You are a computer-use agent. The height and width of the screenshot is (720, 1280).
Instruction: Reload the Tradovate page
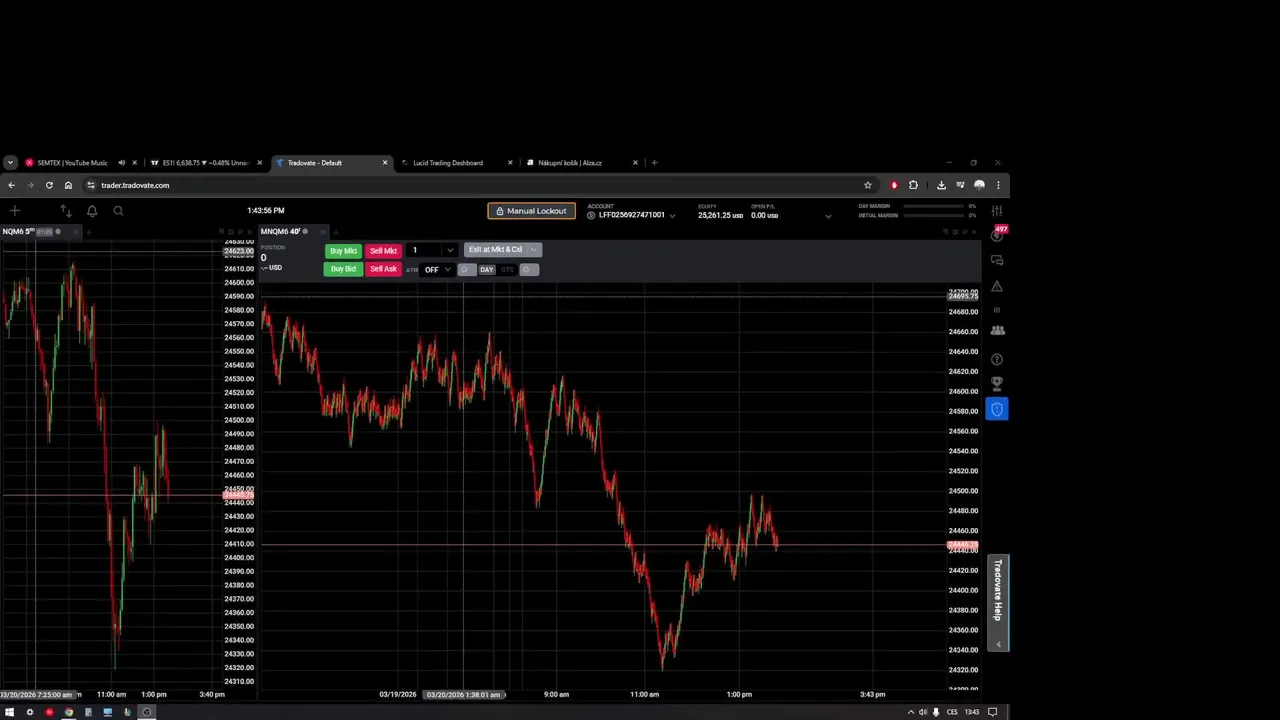coord(49,185)
